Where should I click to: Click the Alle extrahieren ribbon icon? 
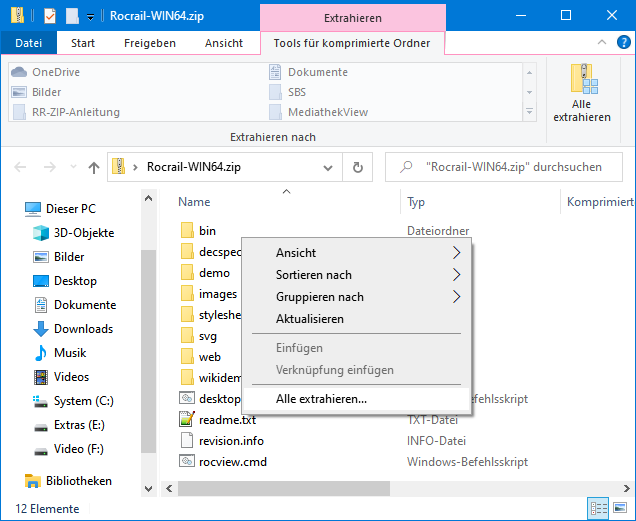click(582, 92)
